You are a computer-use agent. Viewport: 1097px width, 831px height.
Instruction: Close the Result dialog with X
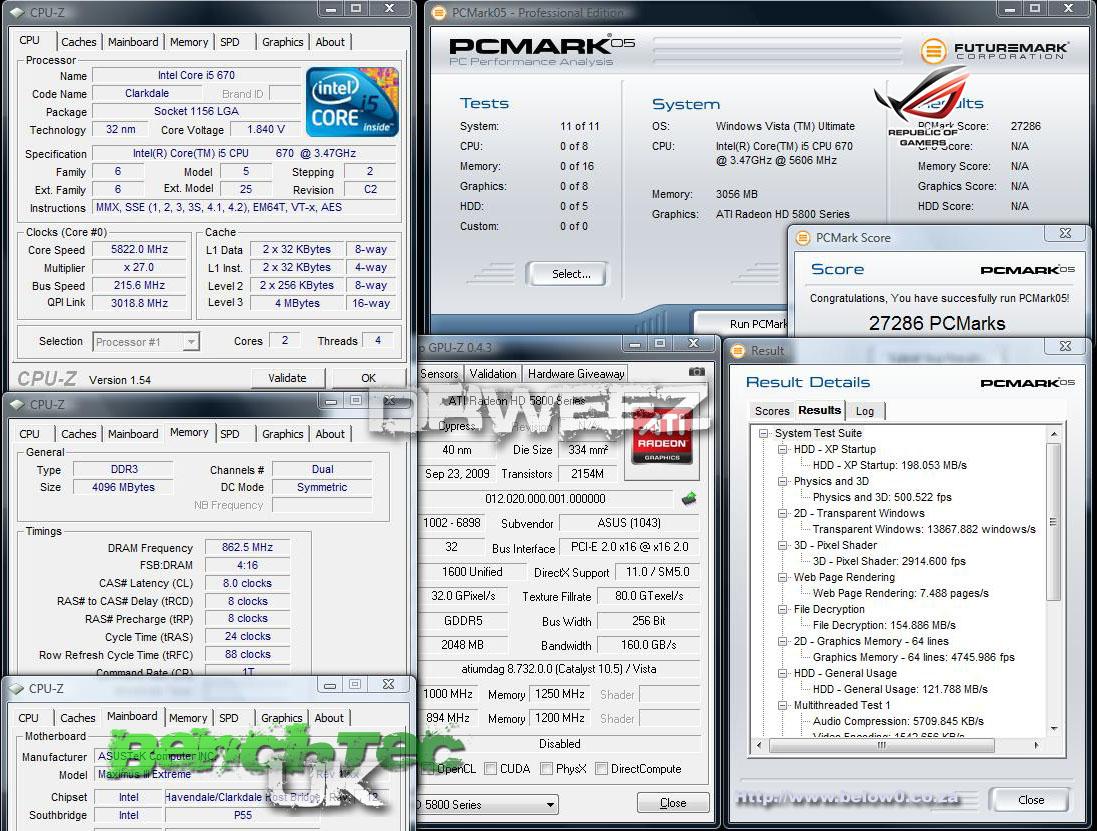pyautogui.click(x=1065, y=346)
